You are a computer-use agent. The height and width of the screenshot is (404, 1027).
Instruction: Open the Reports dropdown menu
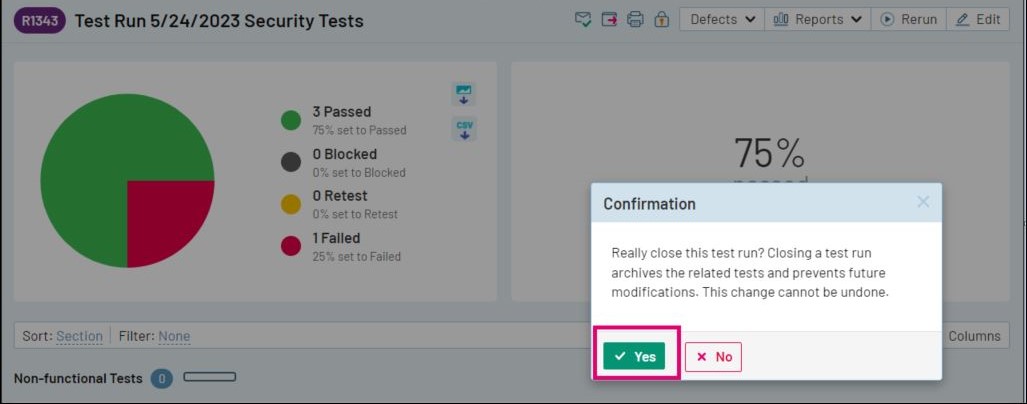click(817, 20)
